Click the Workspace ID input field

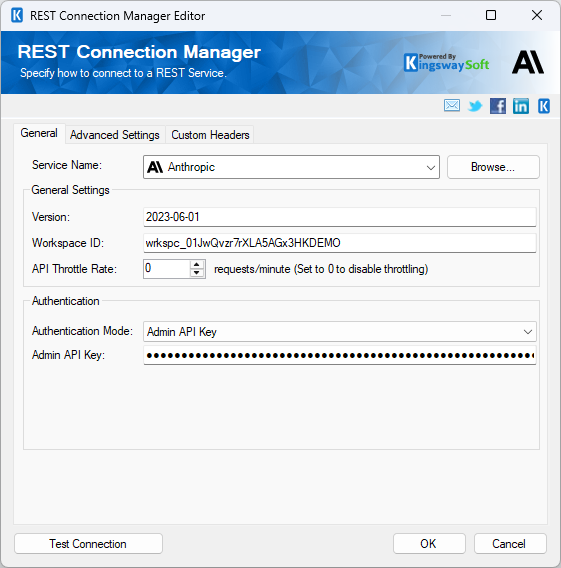coord(340,243)
